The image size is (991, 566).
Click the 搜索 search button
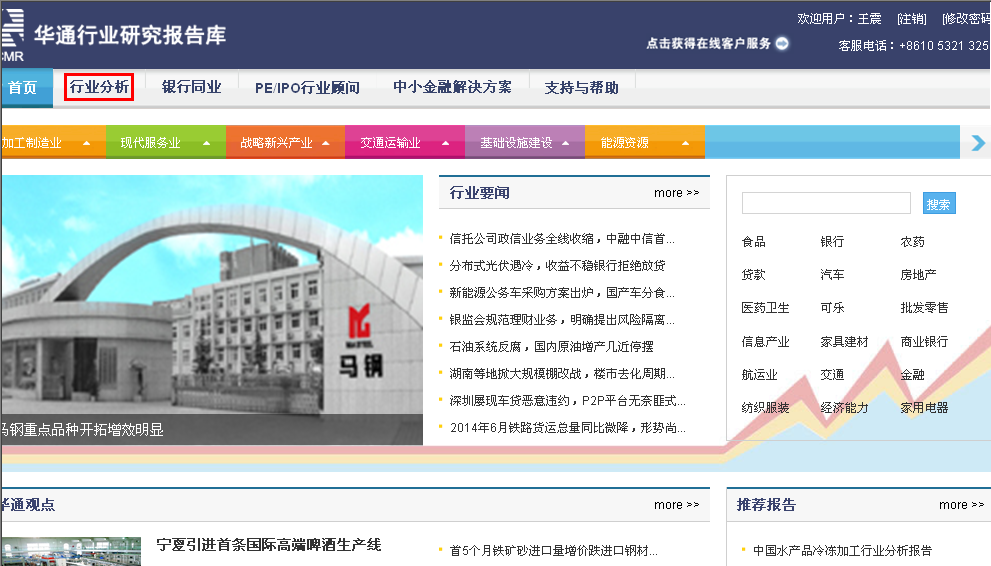point(939,203)
